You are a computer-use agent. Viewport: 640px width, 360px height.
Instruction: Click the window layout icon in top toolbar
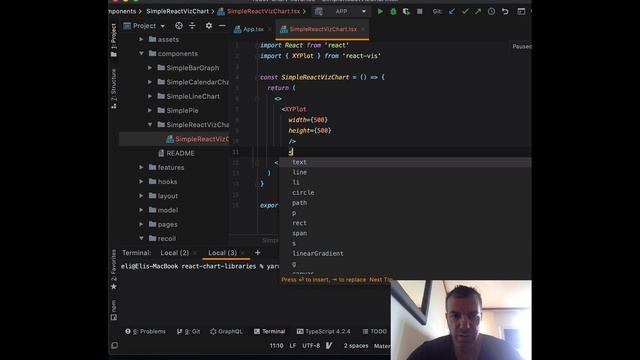[521, 11]
